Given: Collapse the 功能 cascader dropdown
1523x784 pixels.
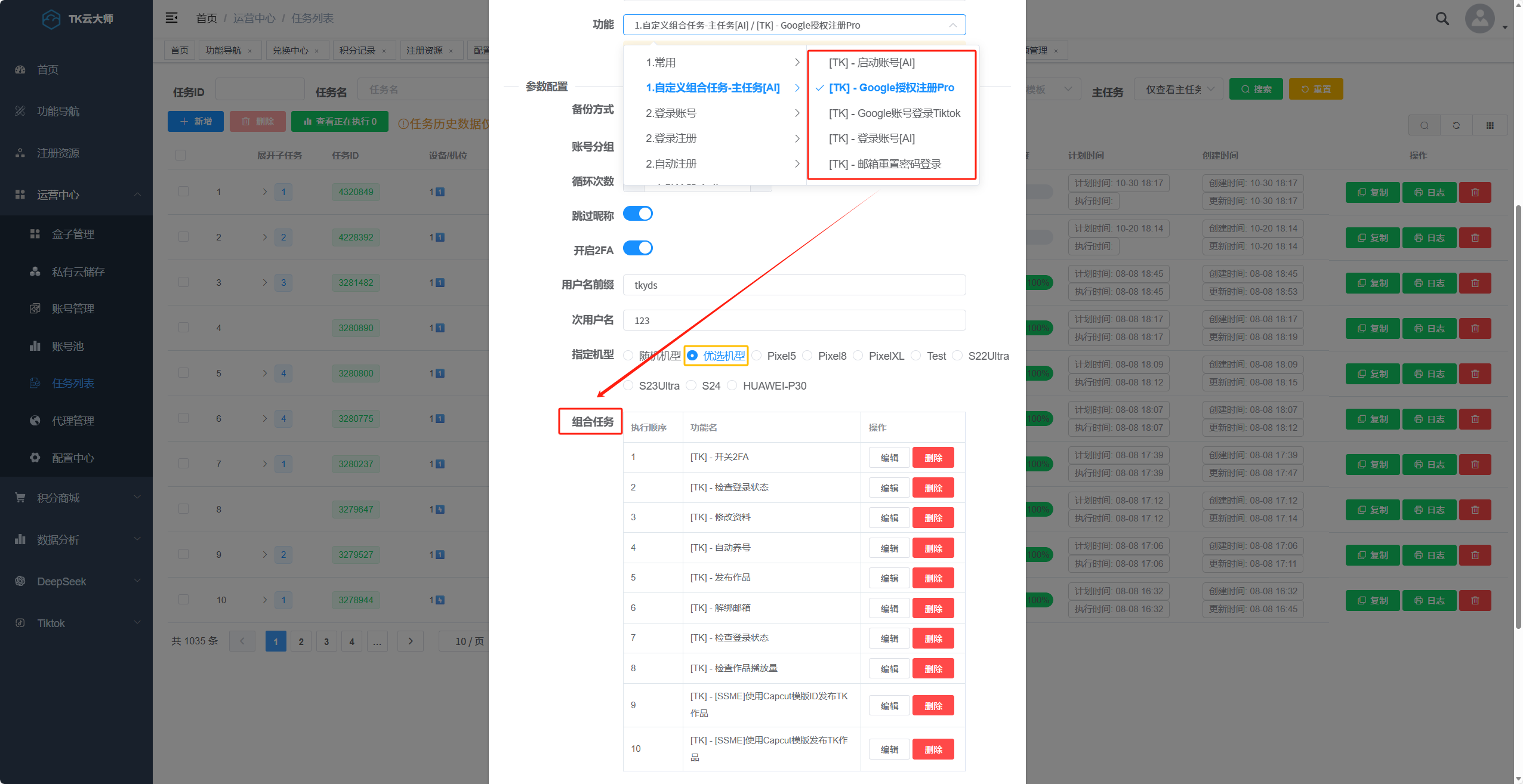Looking at the screenshot, I should coord(952,25).
